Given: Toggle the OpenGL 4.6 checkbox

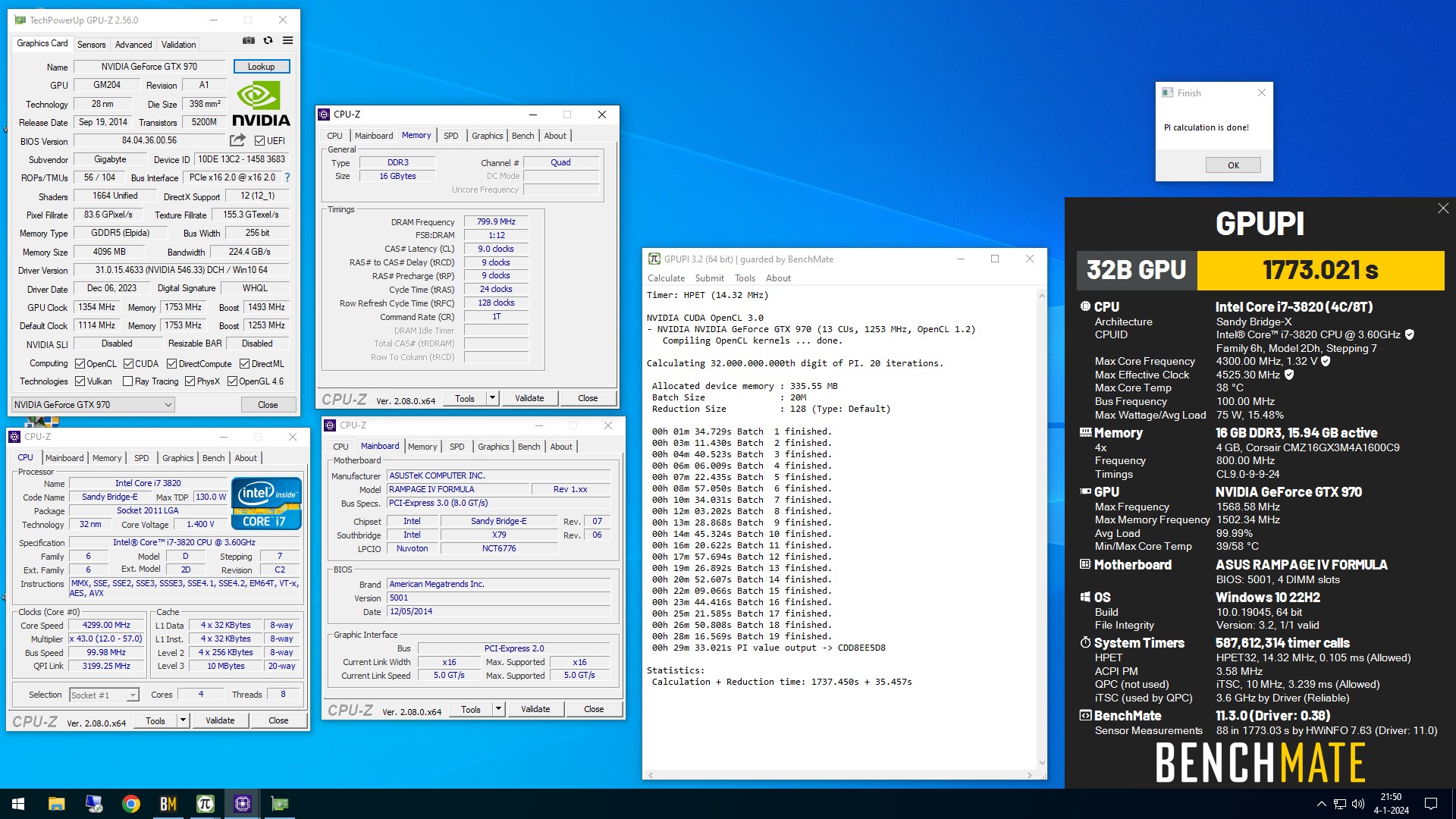Looking at the screenshot, I should (x=232, y=381).
